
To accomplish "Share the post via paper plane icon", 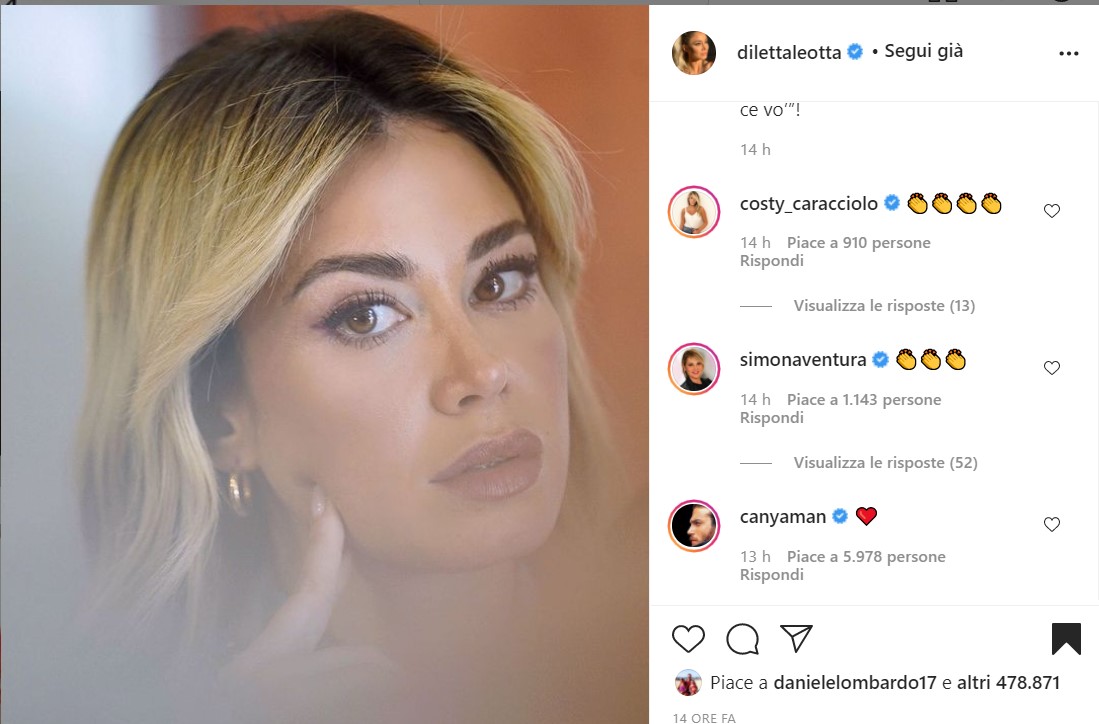I will click(796, 638).
